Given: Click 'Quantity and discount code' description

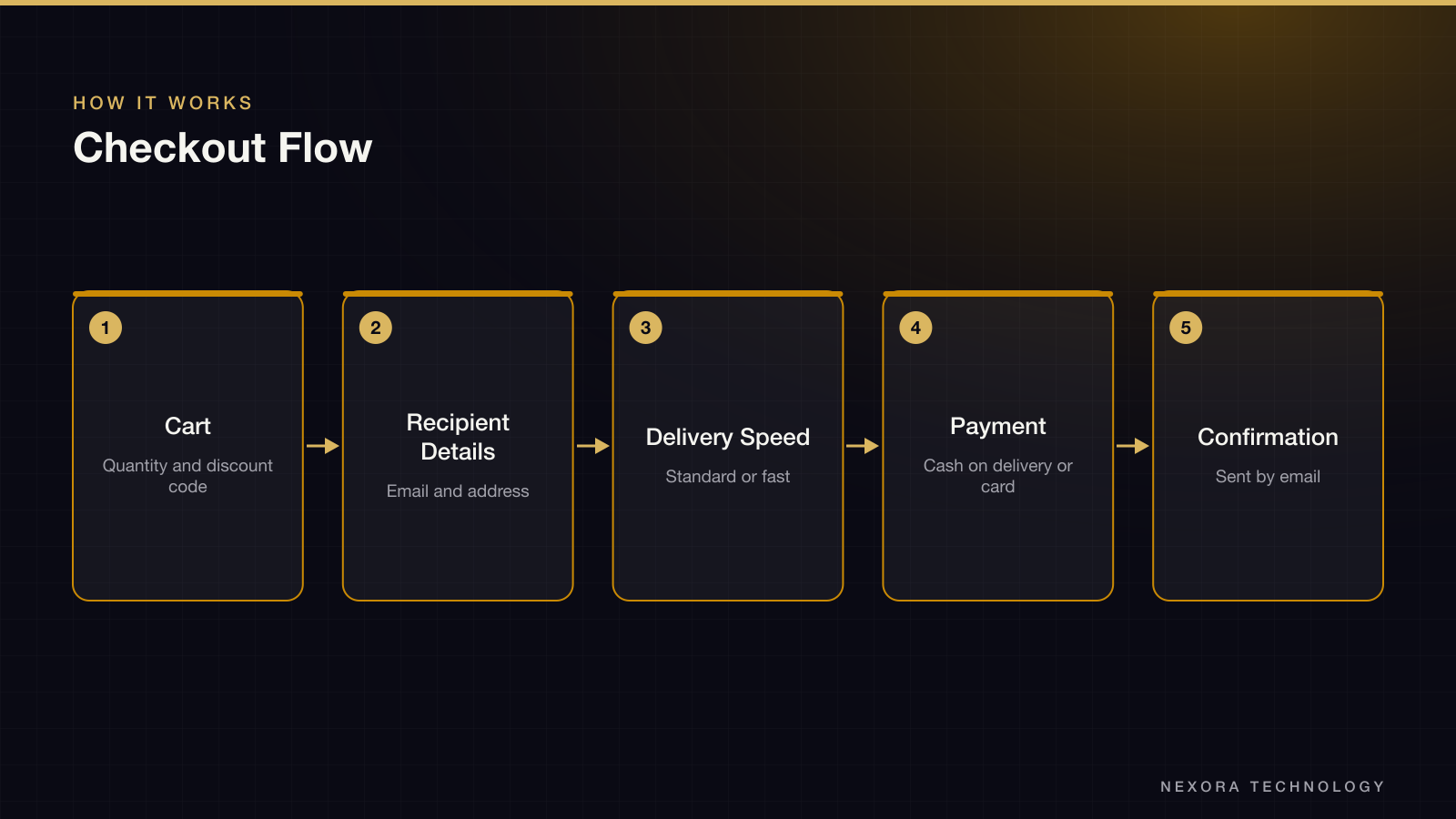Looking at the screenshot, I should pos(187,476).
